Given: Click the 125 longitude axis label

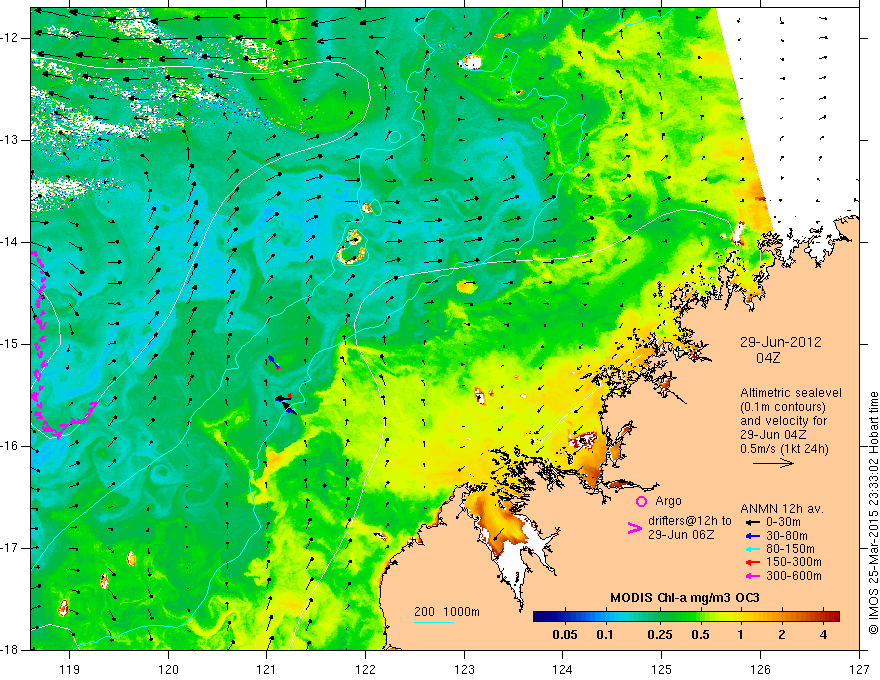Looking at the screenshot, I should (662, 669).
